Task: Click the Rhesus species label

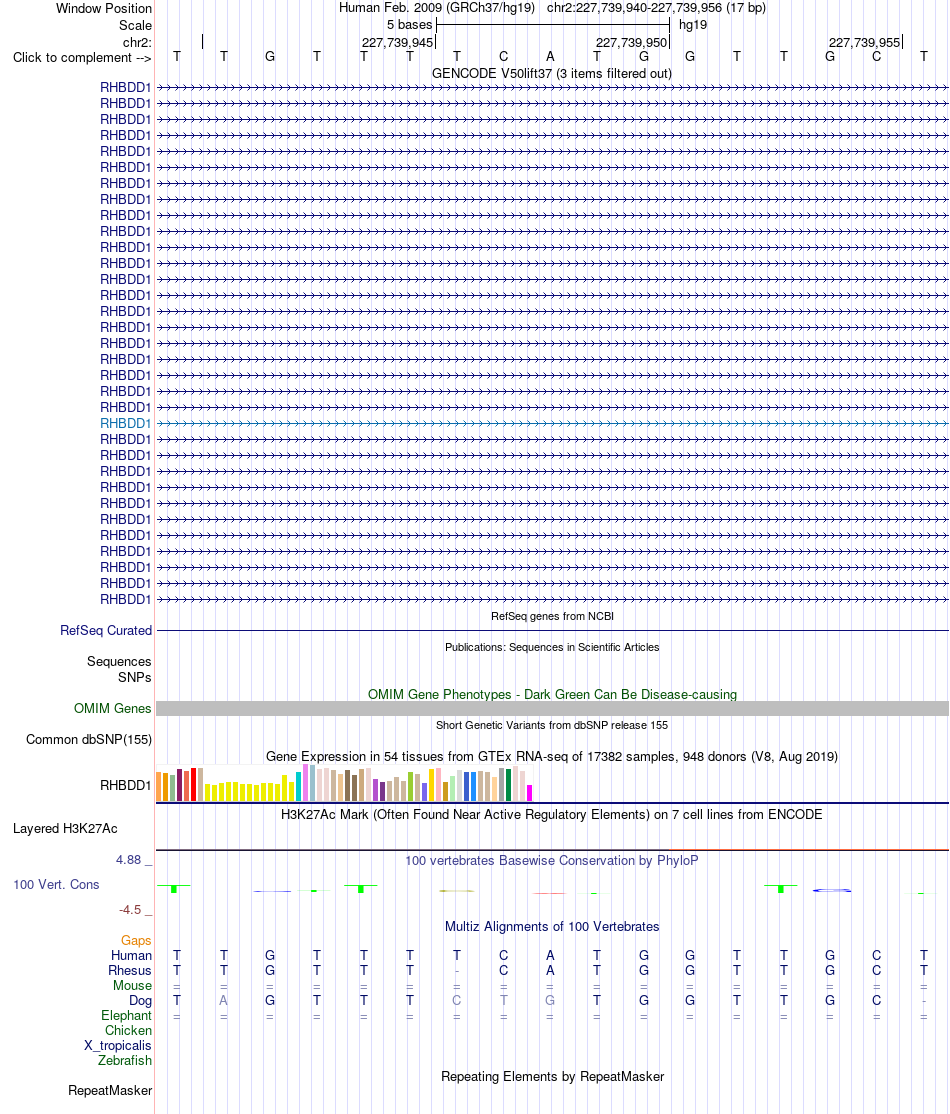Action: pyautogui.click(x=130, y=970)
